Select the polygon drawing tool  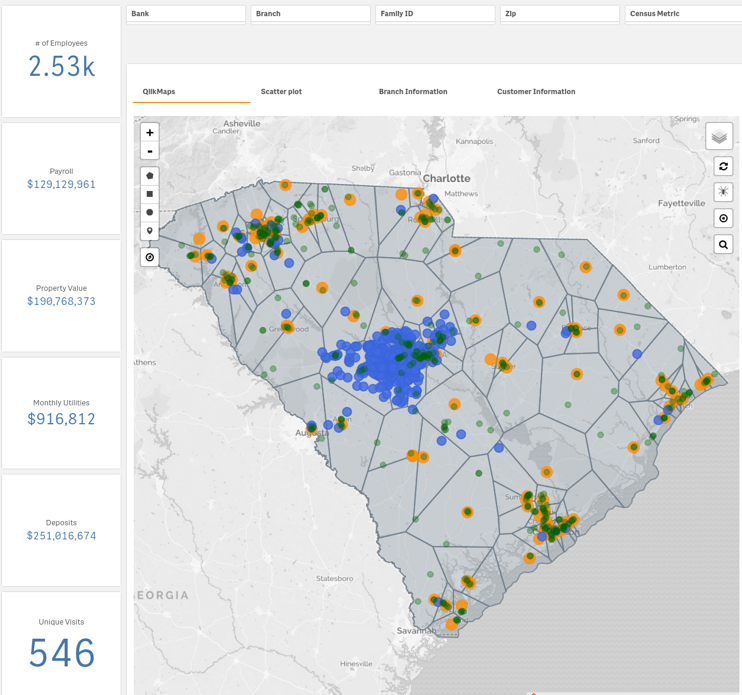[x=150, y=176]
